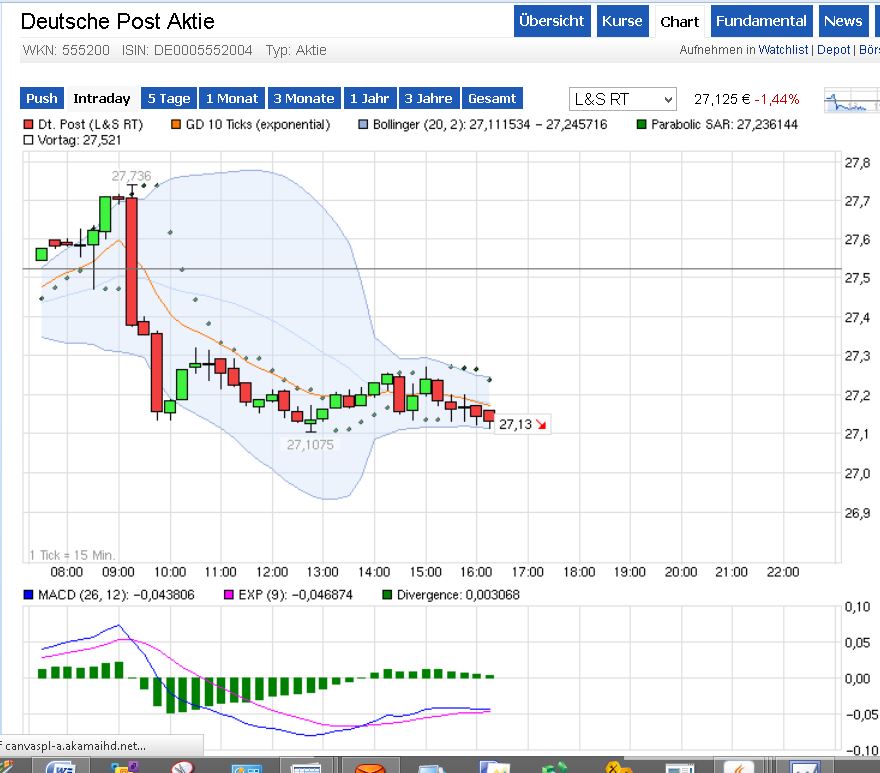Screen dimensions: 880x773
Task: Click the green Parabolic SAR legend square
Action: (641, 125)
